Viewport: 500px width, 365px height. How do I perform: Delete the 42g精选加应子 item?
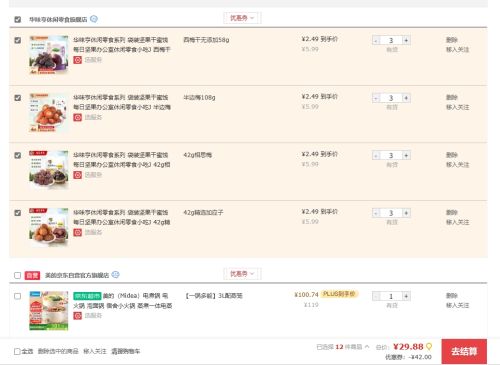tap(452, 212)
